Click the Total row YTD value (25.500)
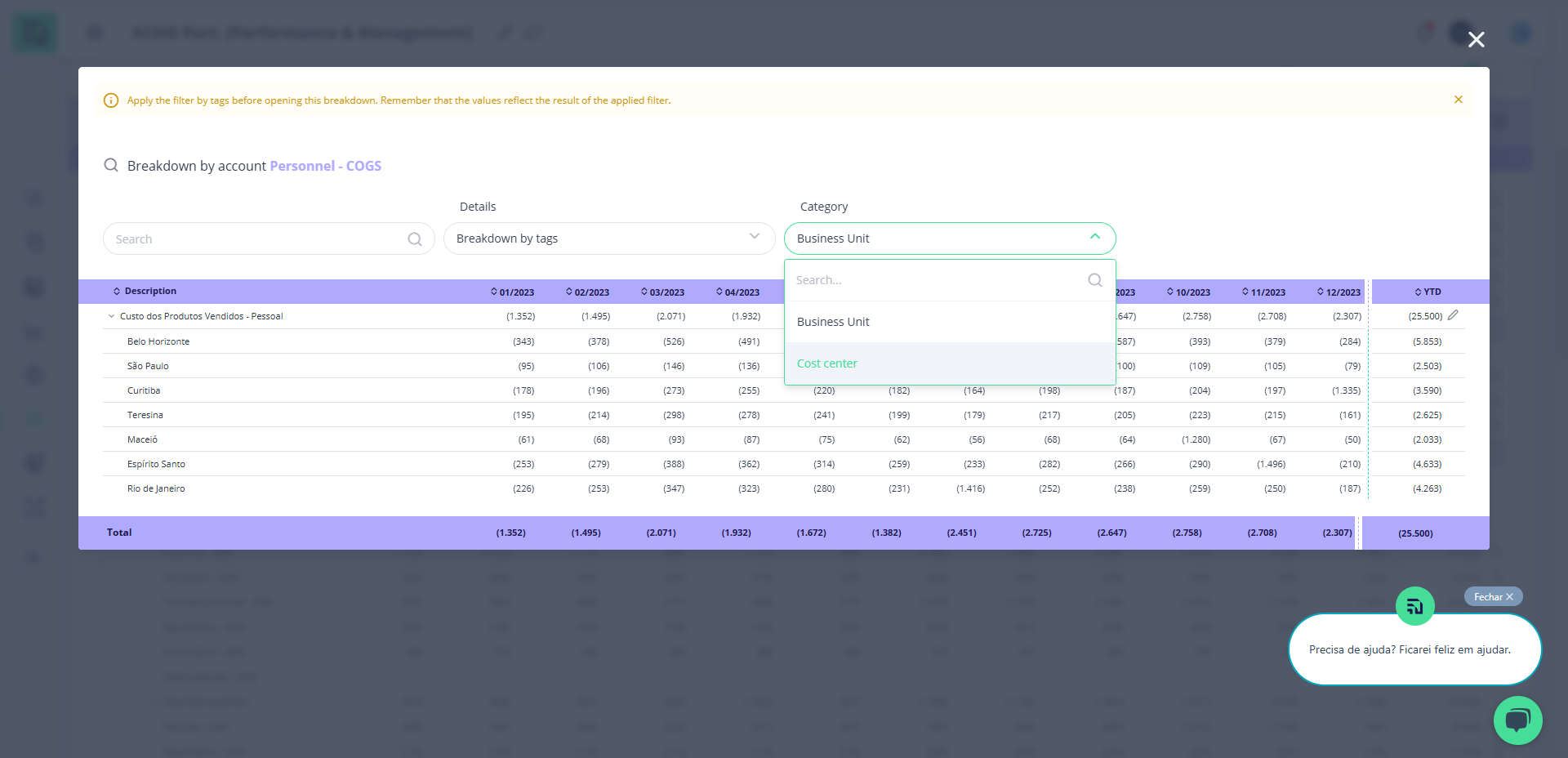Viewport: 1568px width, 758px height. click(x=1415, y=533)
